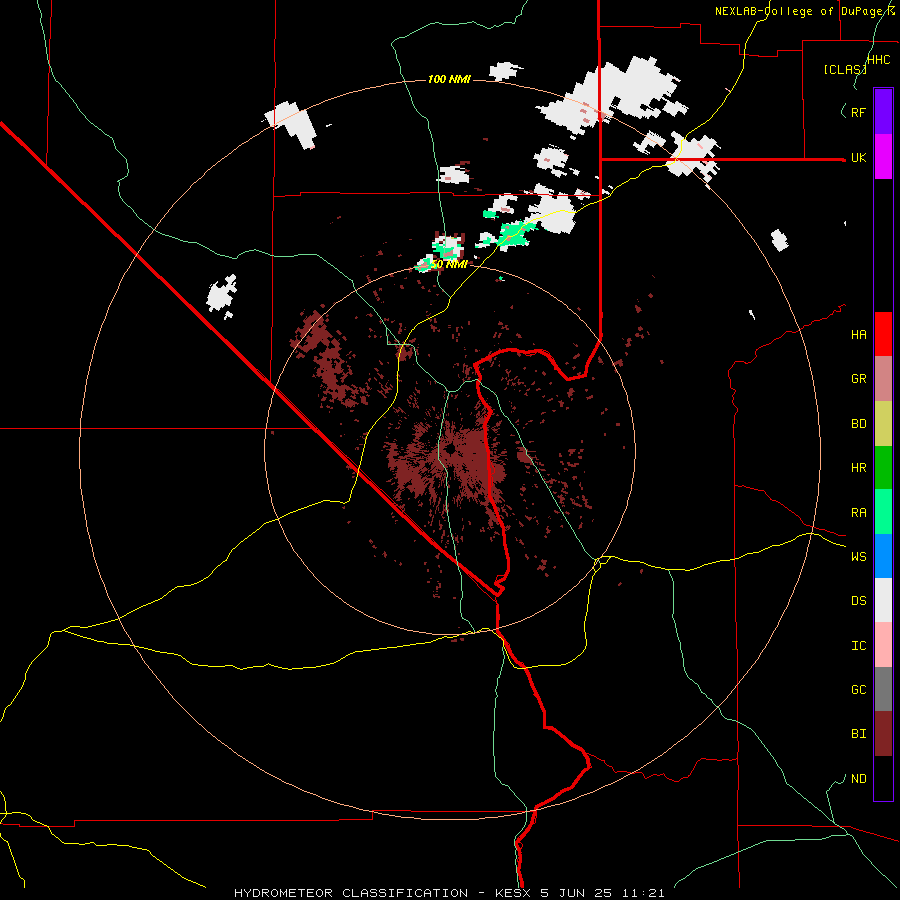
Task: Click the BD legend label
Action: click(858, 424)
